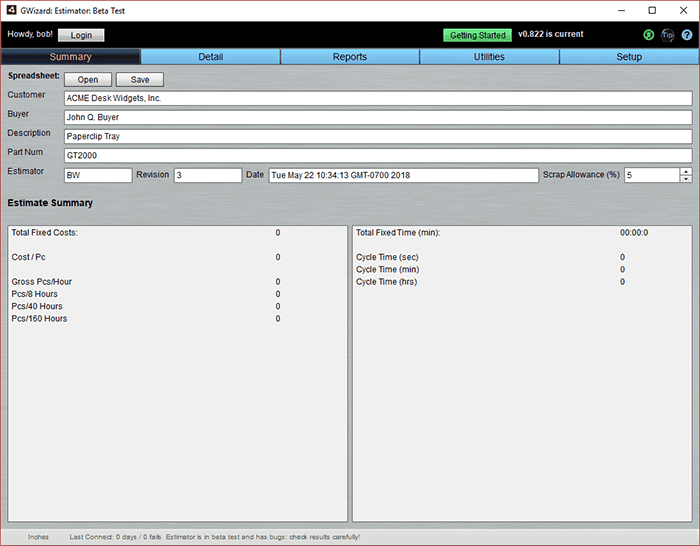Switch to the Detail tab
Screen dimensions: 700x546
(x=211, y=57)
